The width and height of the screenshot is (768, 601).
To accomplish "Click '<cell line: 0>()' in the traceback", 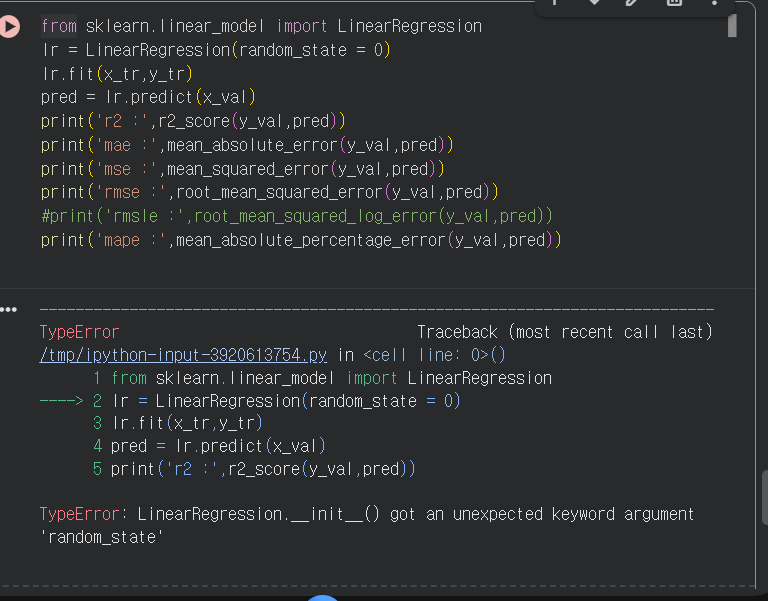I will pyautogui.click(x=434, y=355).
